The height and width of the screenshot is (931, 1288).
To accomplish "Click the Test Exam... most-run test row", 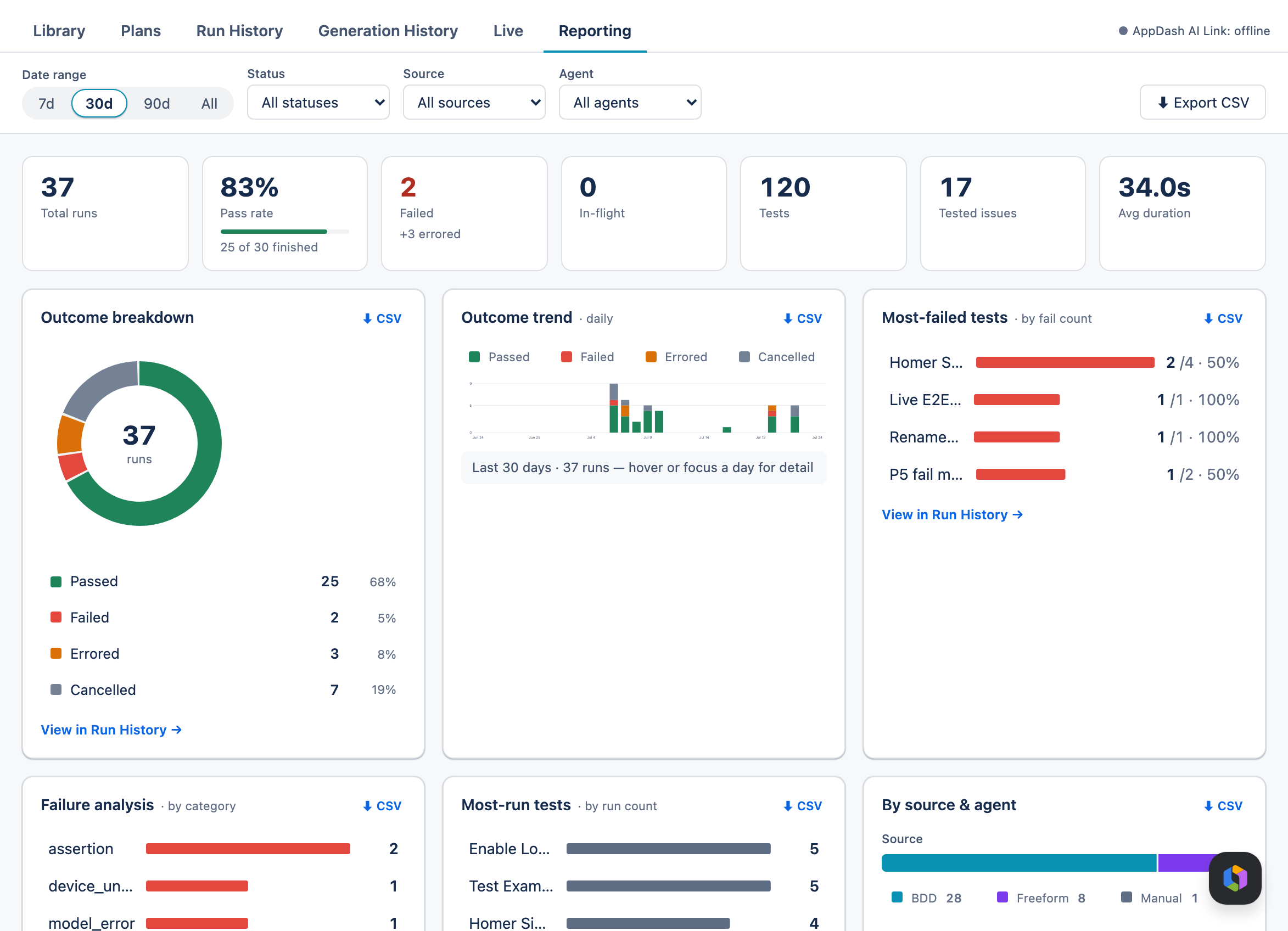I will [643, 886].
